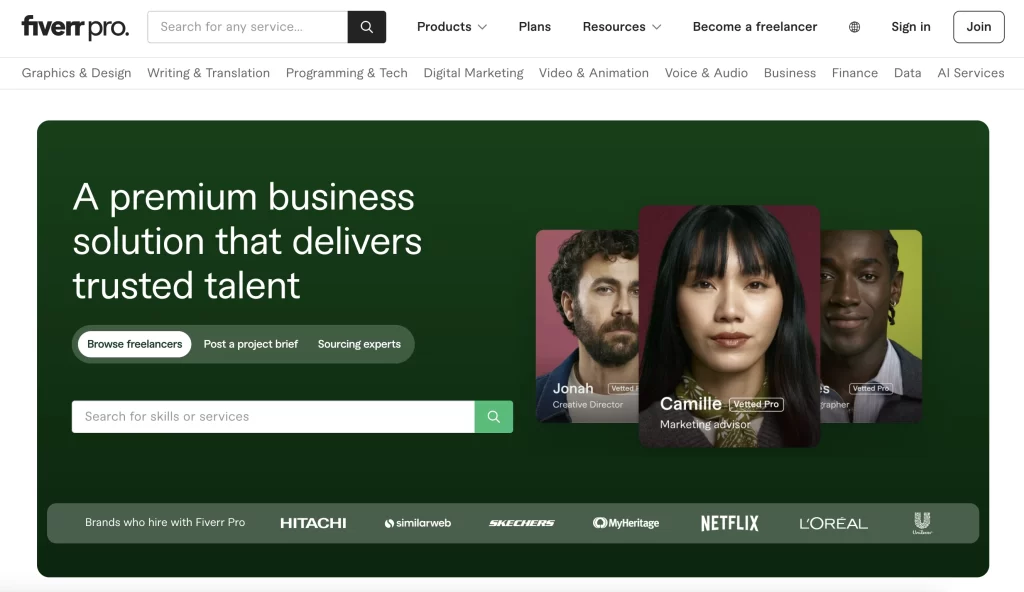Expand the Products dropdown
Screen dimensions: 1024x592
tap(452, 27)
